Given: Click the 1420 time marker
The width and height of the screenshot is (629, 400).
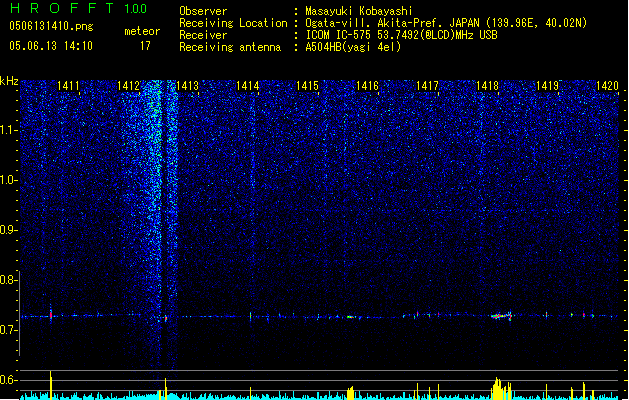Looking at the screenshot, I should 607,85.
